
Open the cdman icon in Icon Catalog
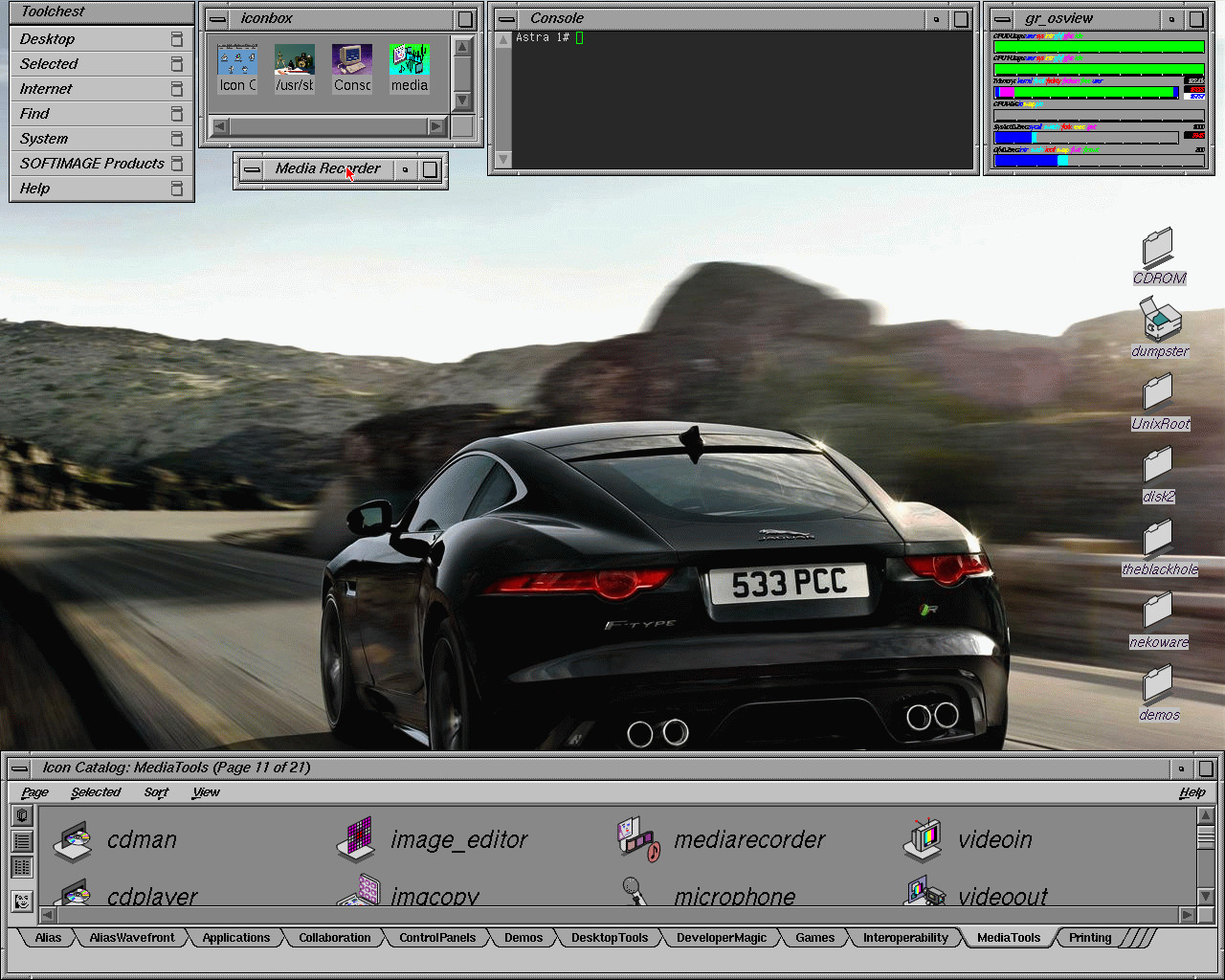point(73,840)
